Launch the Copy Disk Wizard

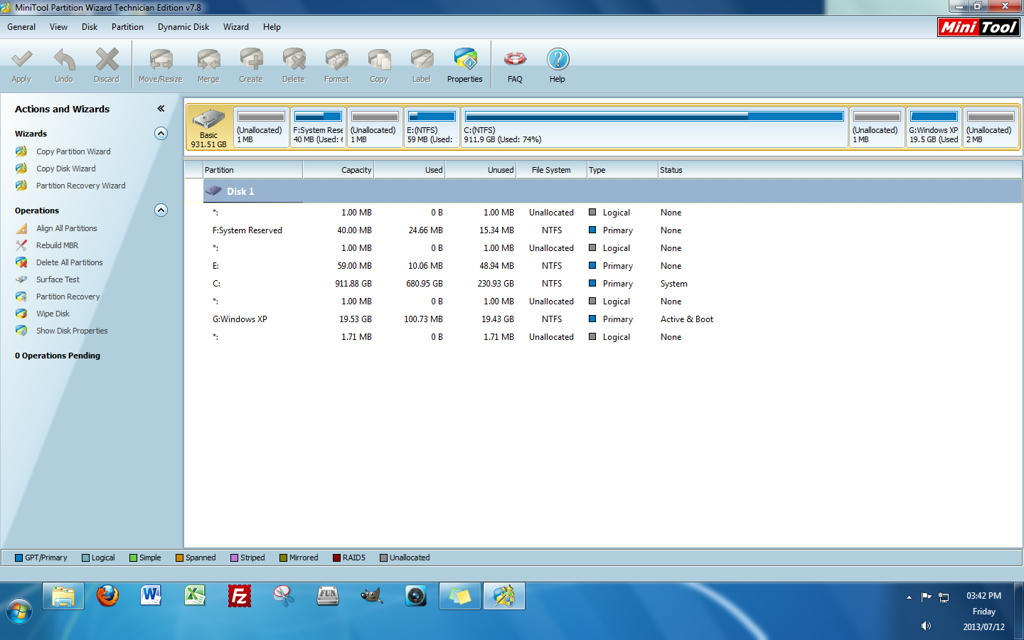pos(66,168)
